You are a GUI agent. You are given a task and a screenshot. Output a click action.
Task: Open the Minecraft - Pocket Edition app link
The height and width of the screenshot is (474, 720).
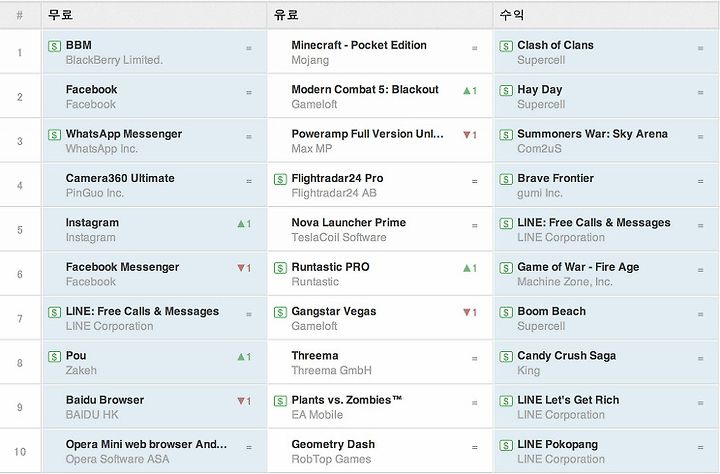(x=359, y=45)
